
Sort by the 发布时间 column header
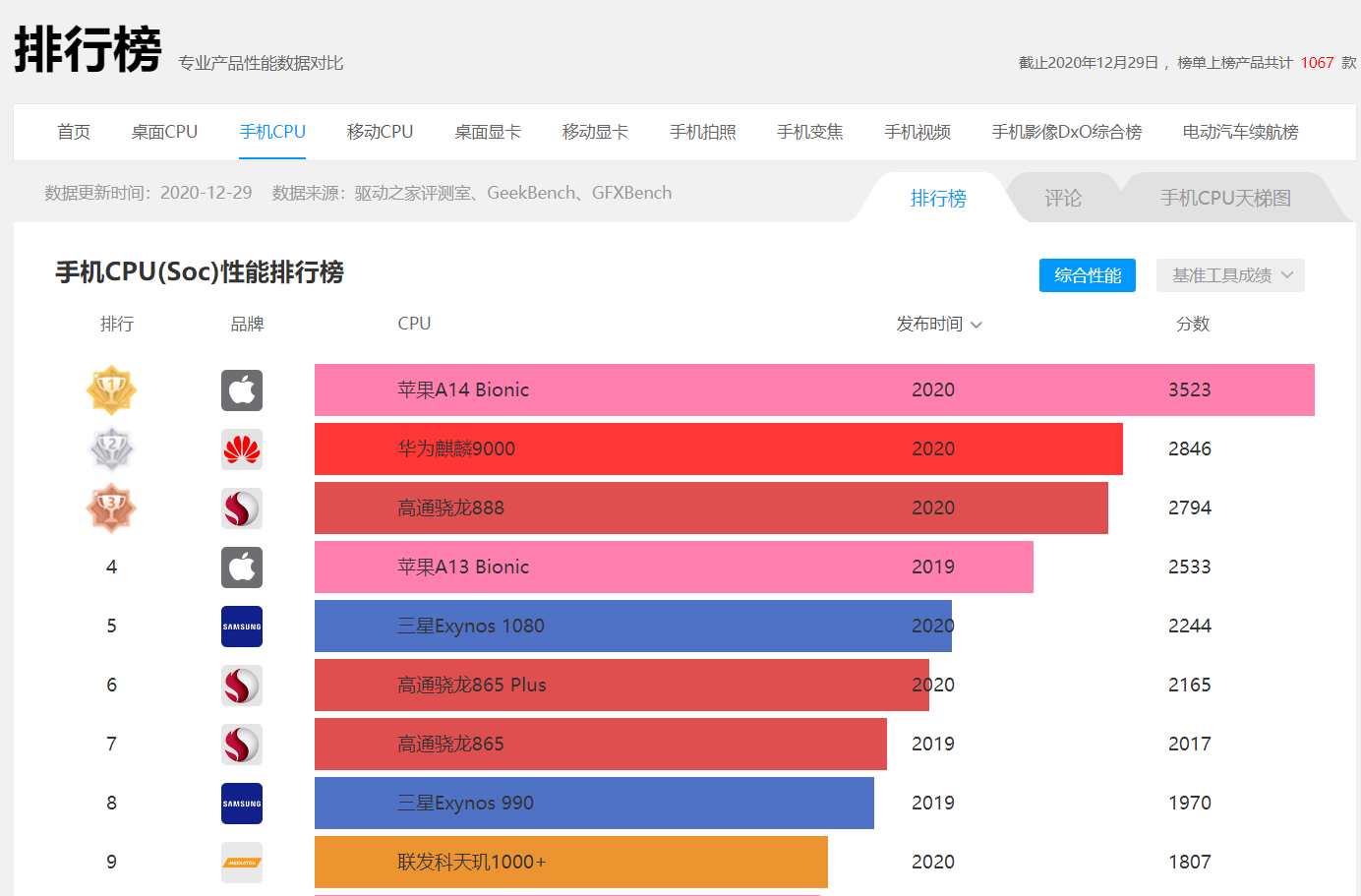click(x=939, y=324)
